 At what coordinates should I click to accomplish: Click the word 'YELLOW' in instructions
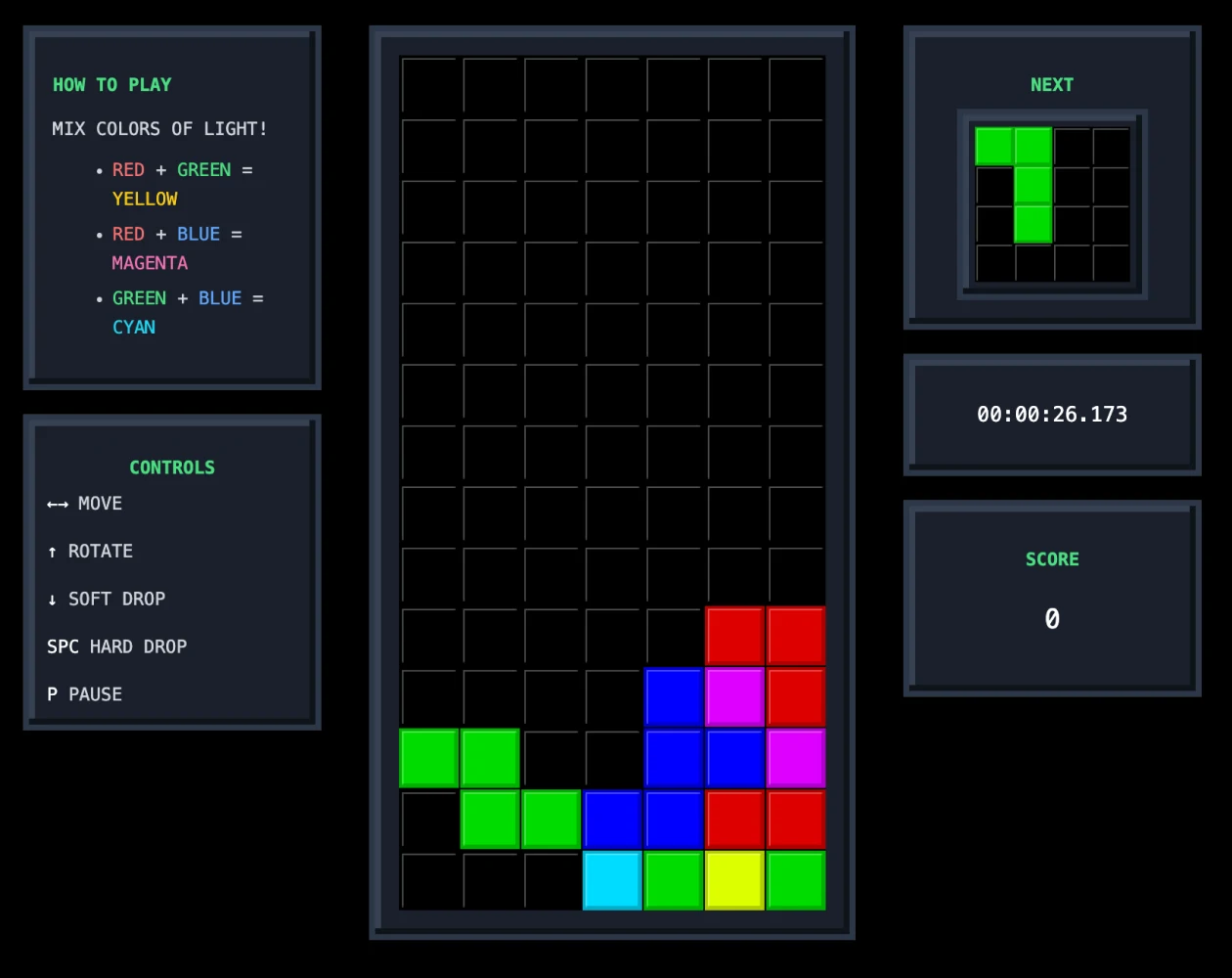click(145, 199)
